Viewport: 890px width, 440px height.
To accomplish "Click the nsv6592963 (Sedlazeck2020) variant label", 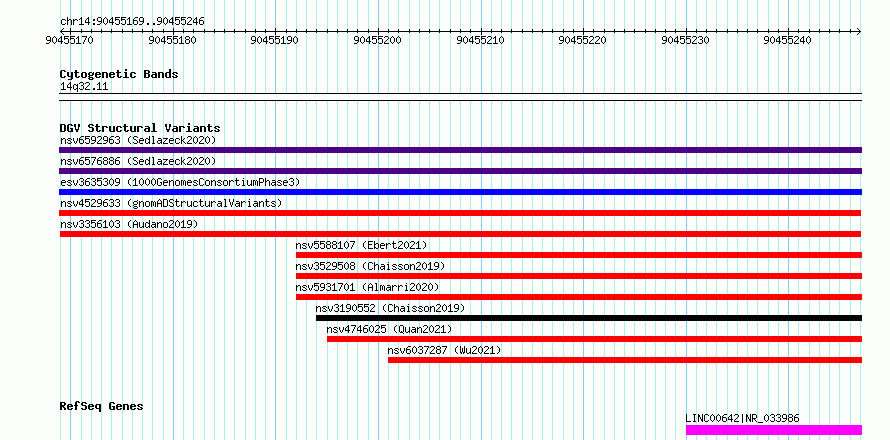I will point(138,140).
